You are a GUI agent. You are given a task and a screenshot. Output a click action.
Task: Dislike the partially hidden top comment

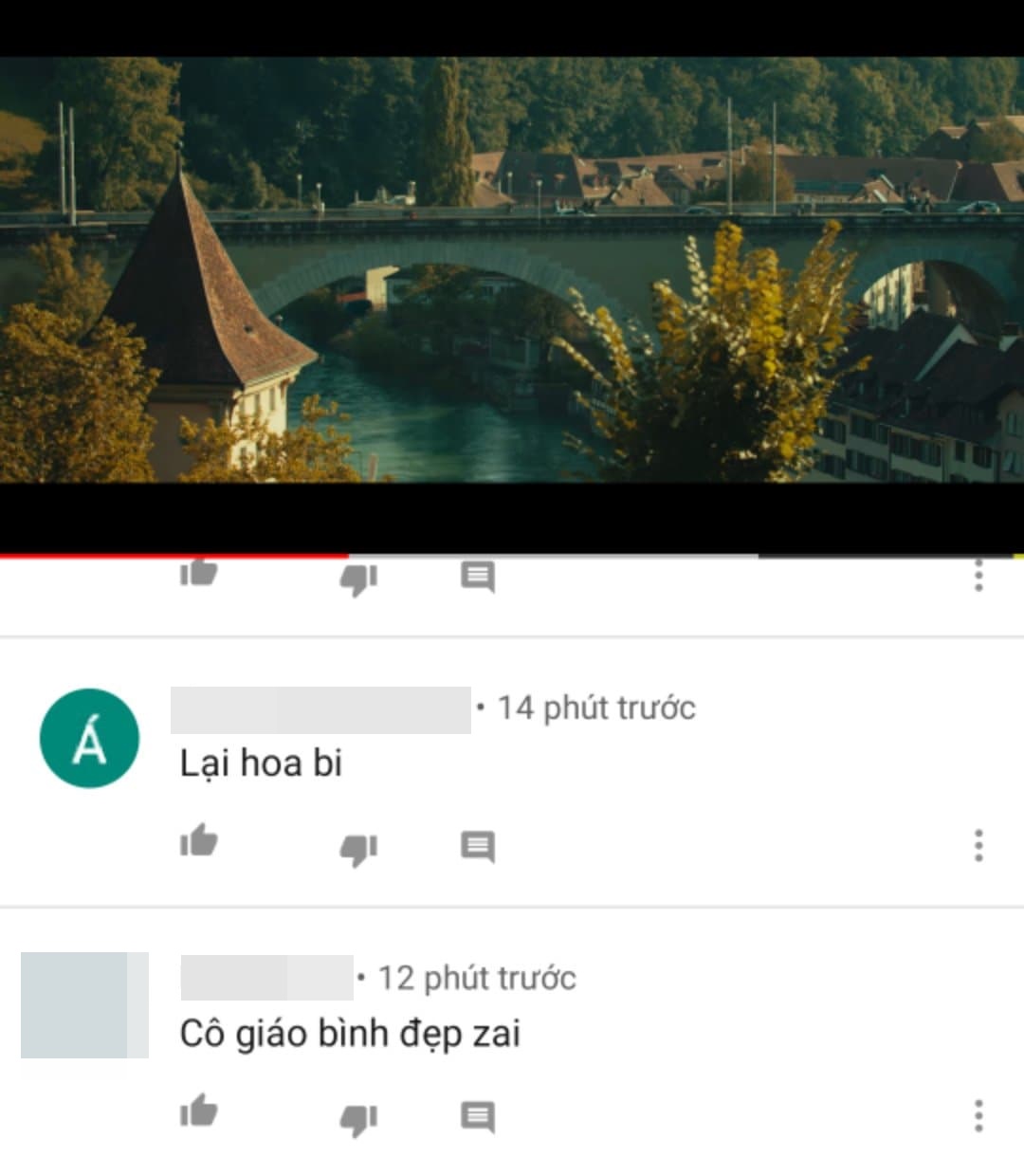(x=359, y=579)
